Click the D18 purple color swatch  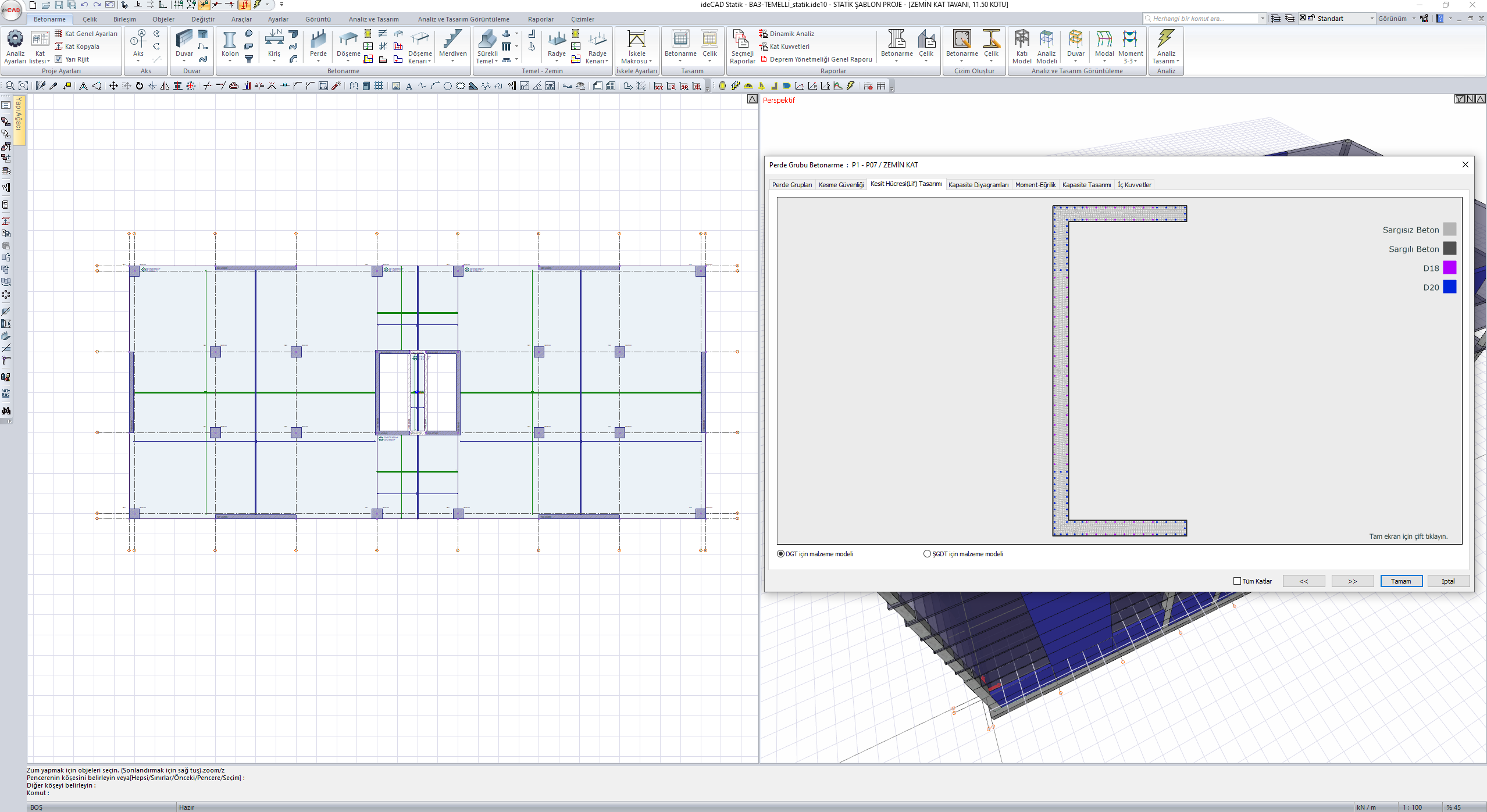pyautogui.click(x=1449, y=268)
